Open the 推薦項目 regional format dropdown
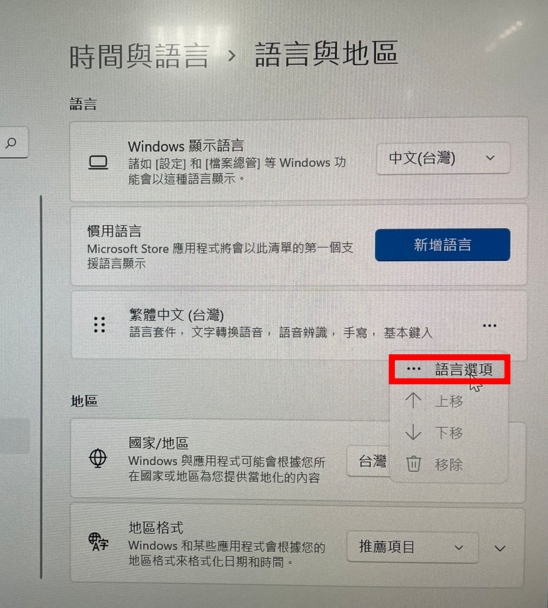This screenshot has height=608, width=548. coord(412,547)
